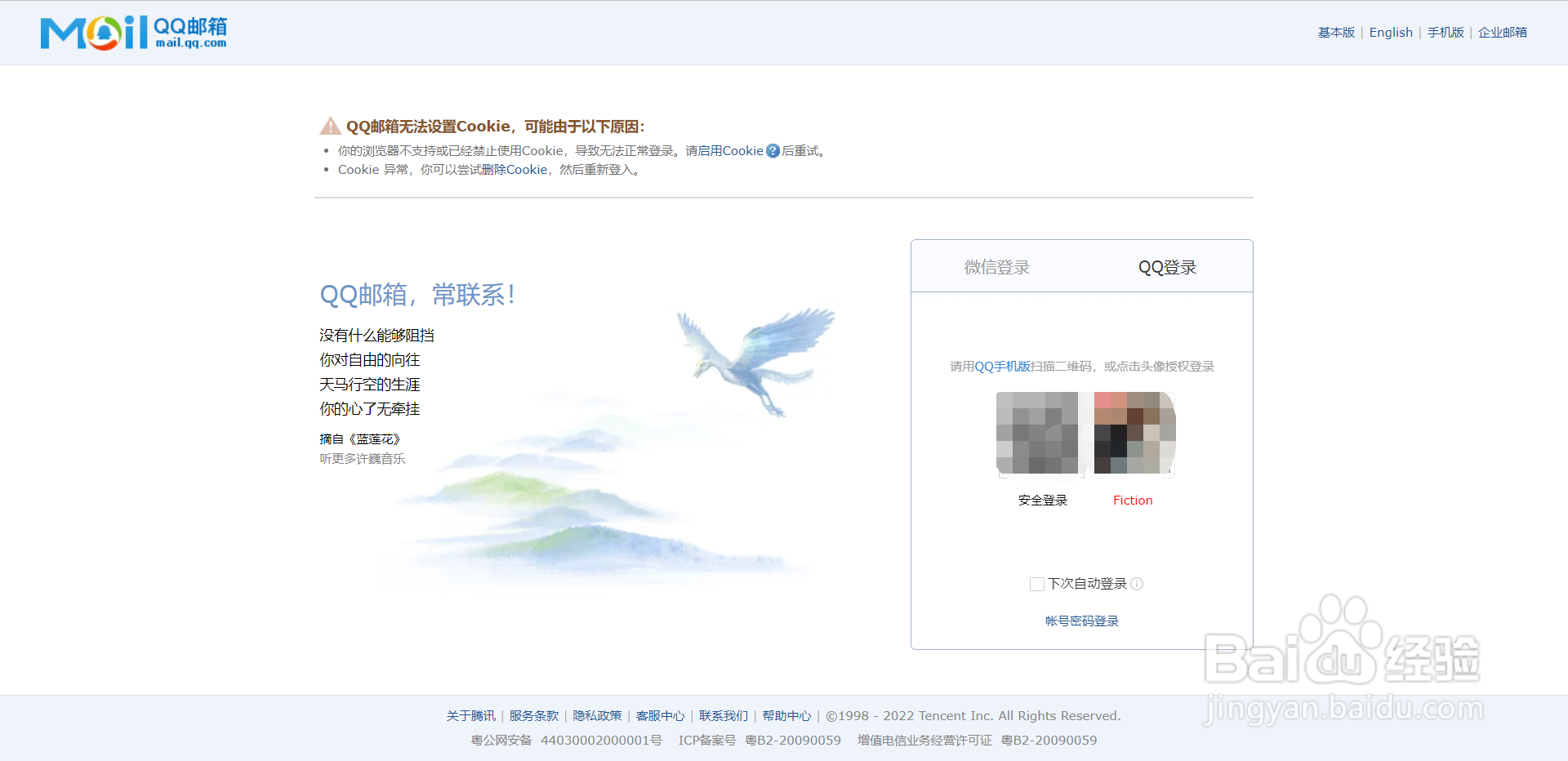Click the 天马行空的生涯 lyric line
This screenshot has height=761, width=1568.
click(370, 385)
